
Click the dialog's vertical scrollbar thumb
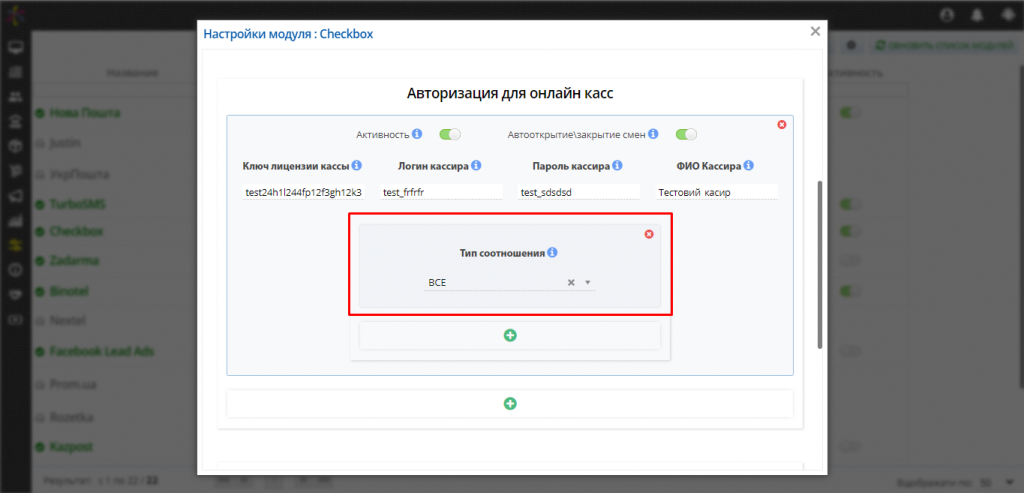tap(820, 265)
